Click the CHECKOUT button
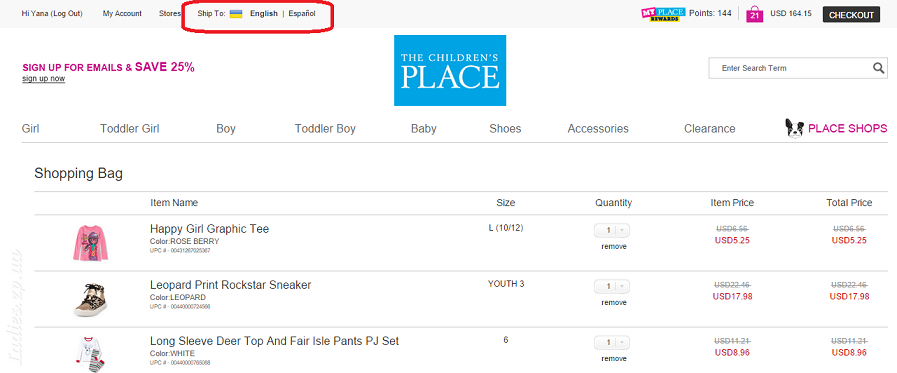897x373 pixels. click(851, 14)
